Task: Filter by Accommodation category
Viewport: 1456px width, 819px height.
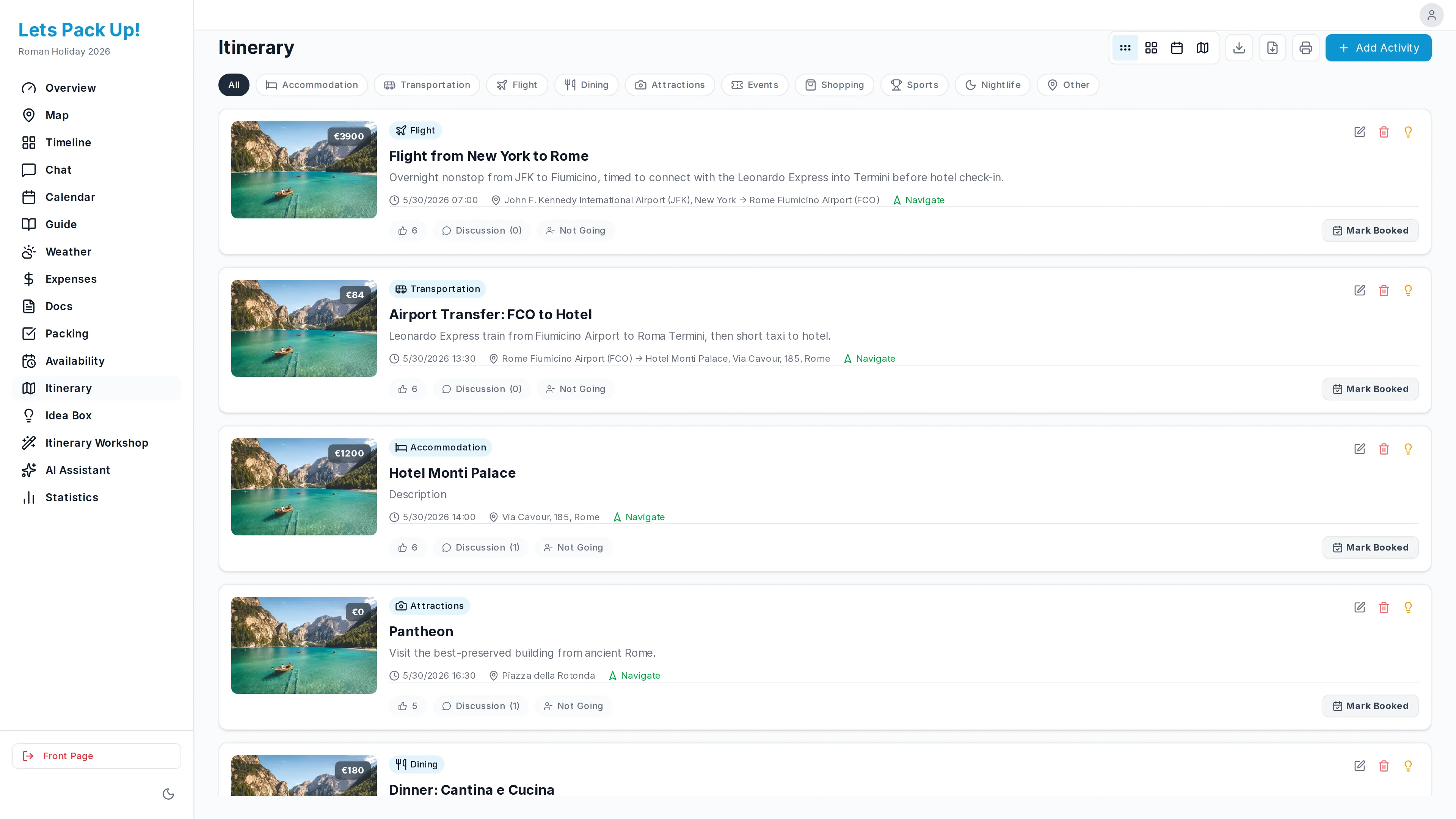Action: pos(311,85)
